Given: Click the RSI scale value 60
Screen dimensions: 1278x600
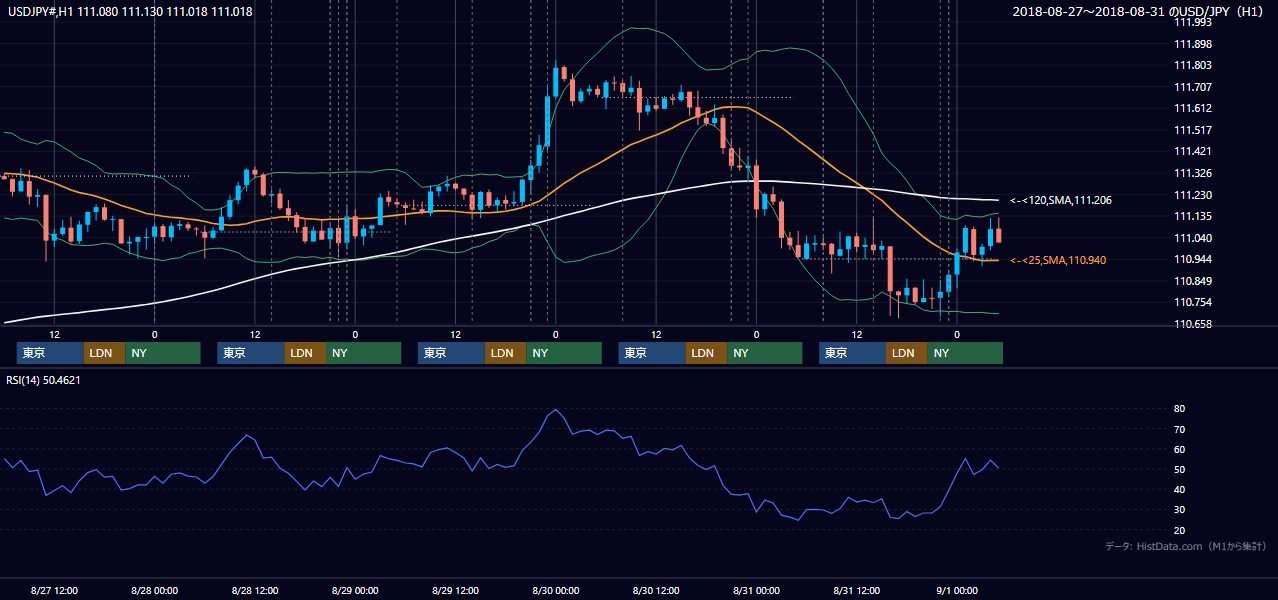Looking at the screenshot, I should tap(1179, 449).
